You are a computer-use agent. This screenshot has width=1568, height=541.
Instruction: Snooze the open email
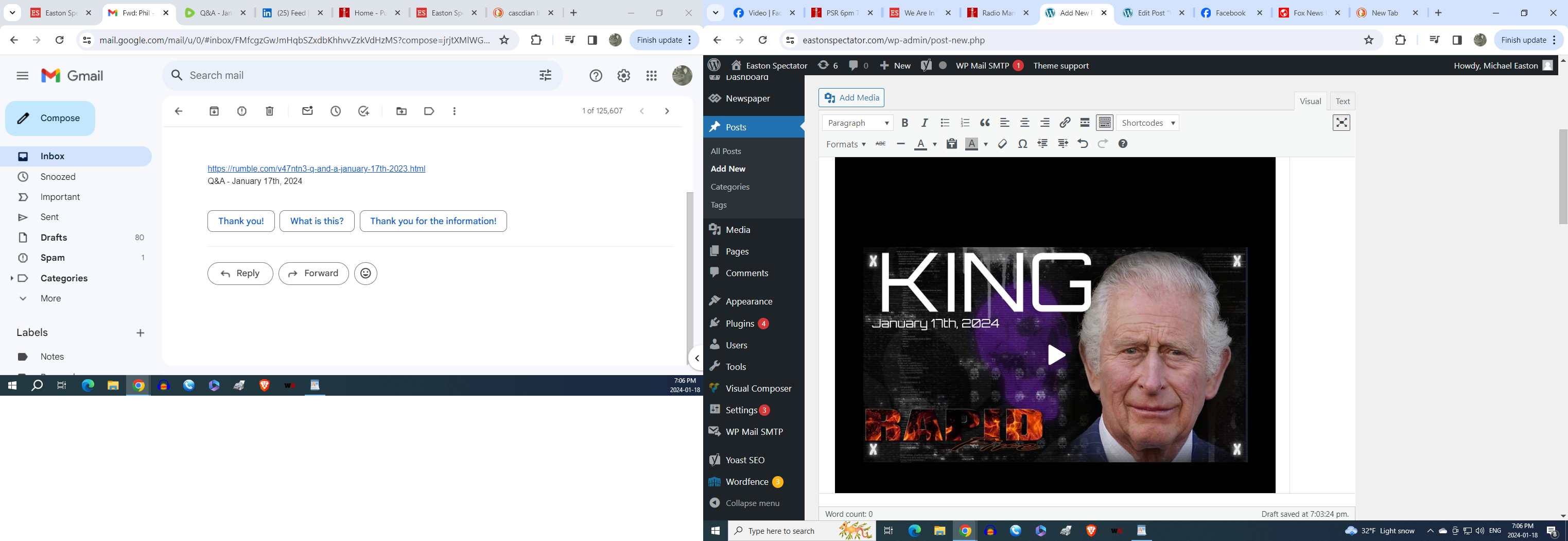(x=336, y=111)
